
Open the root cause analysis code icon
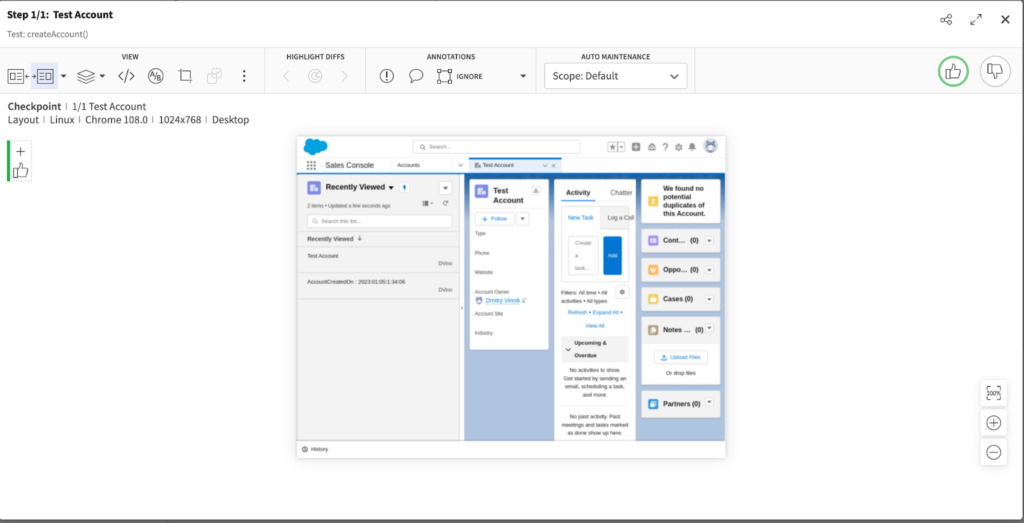(x=126, y=76)
